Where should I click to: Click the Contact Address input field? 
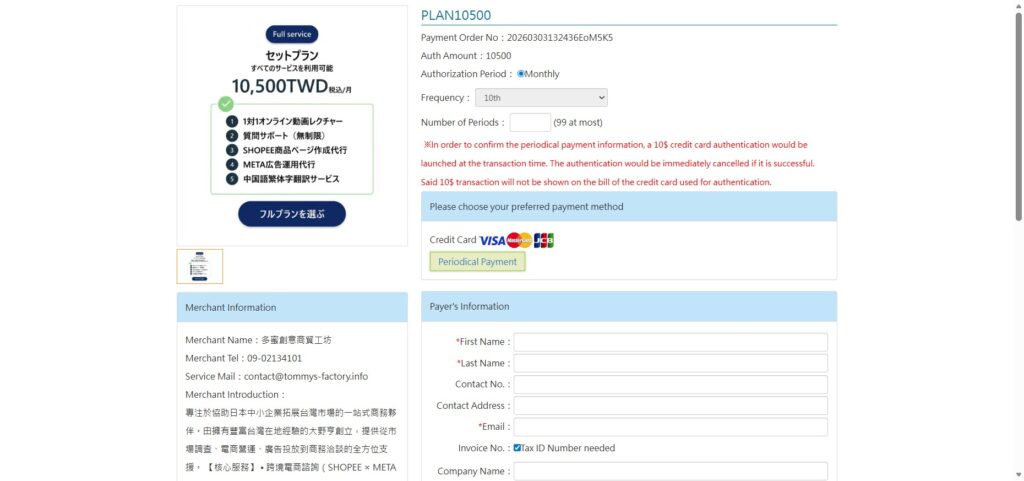[670, 406]
